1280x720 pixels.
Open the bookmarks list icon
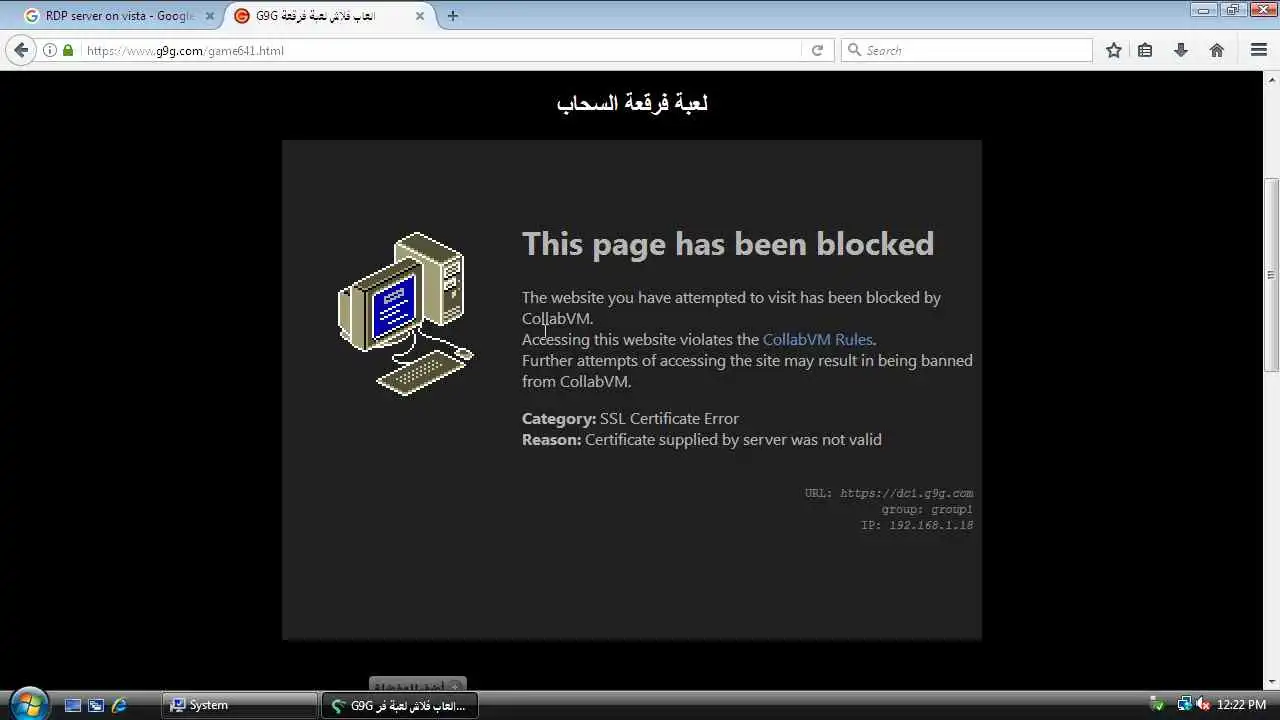point(1146,50)
